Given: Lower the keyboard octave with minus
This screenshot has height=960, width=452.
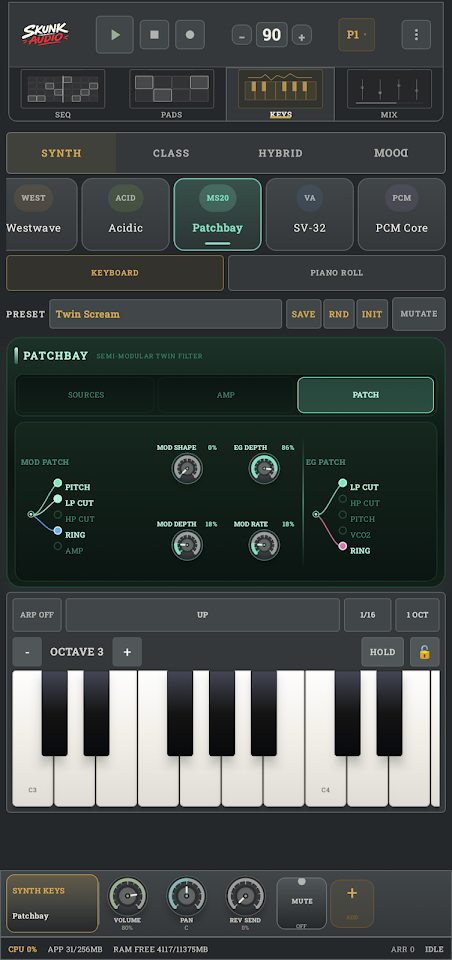Looking at the screenshot, I should coord(28,652).
